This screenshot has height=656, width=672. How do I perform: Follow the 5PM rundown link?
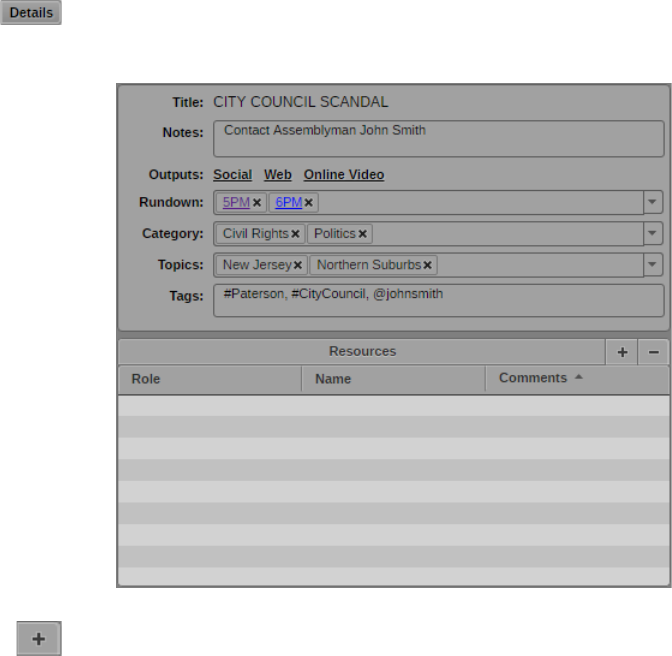(x=236, y=202)
